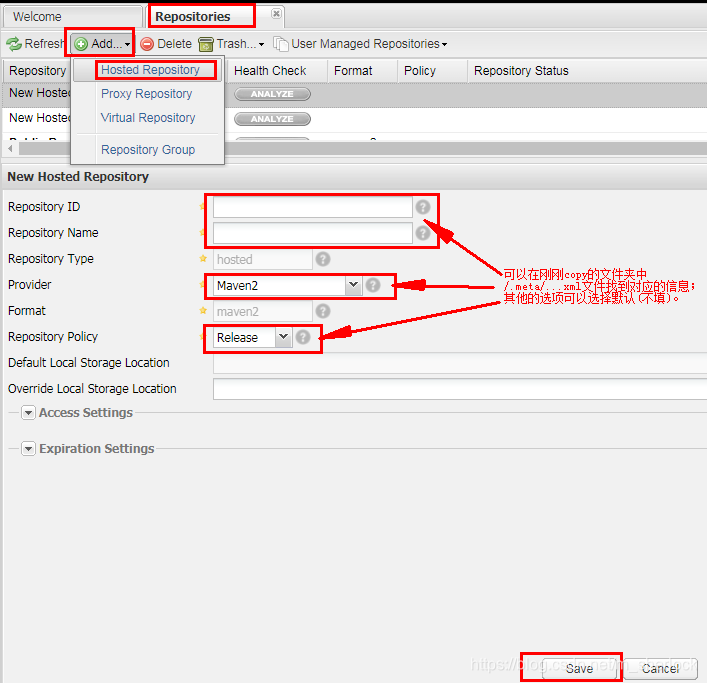Choose Proxy Repository from Add menu
The height and width of the screenshot is (683, 707).
click(147, 94)
